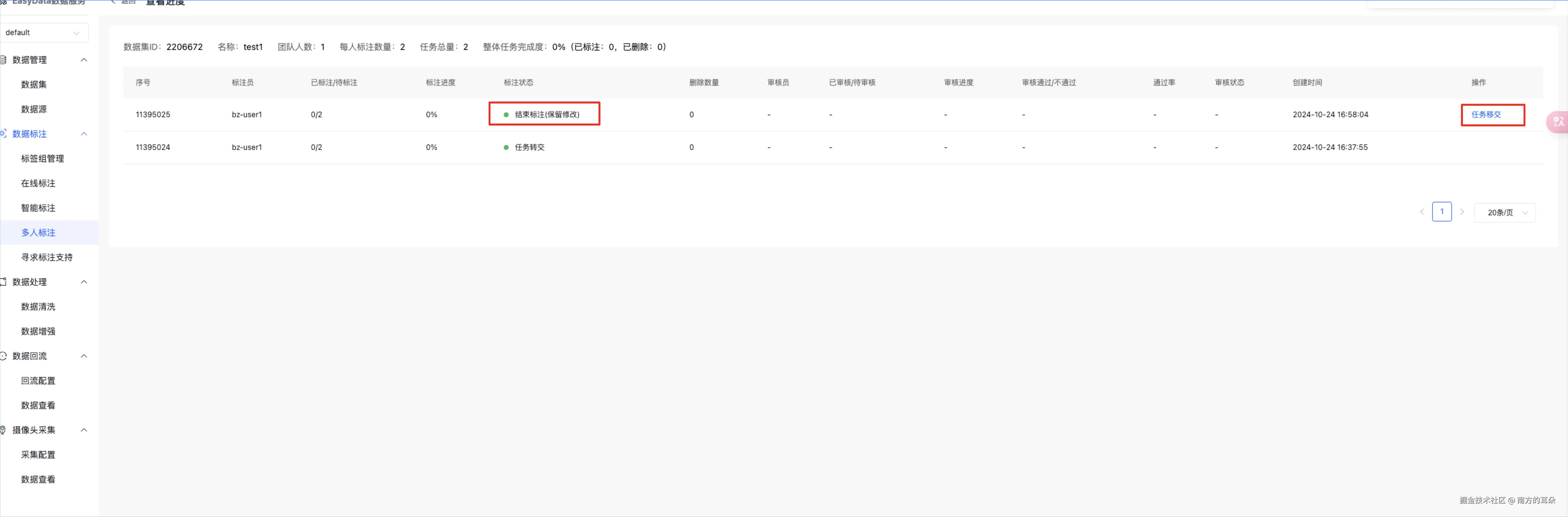Select 智能标注 menu item
This screenshot has height=517, width=1568.
tap(38, 208)
